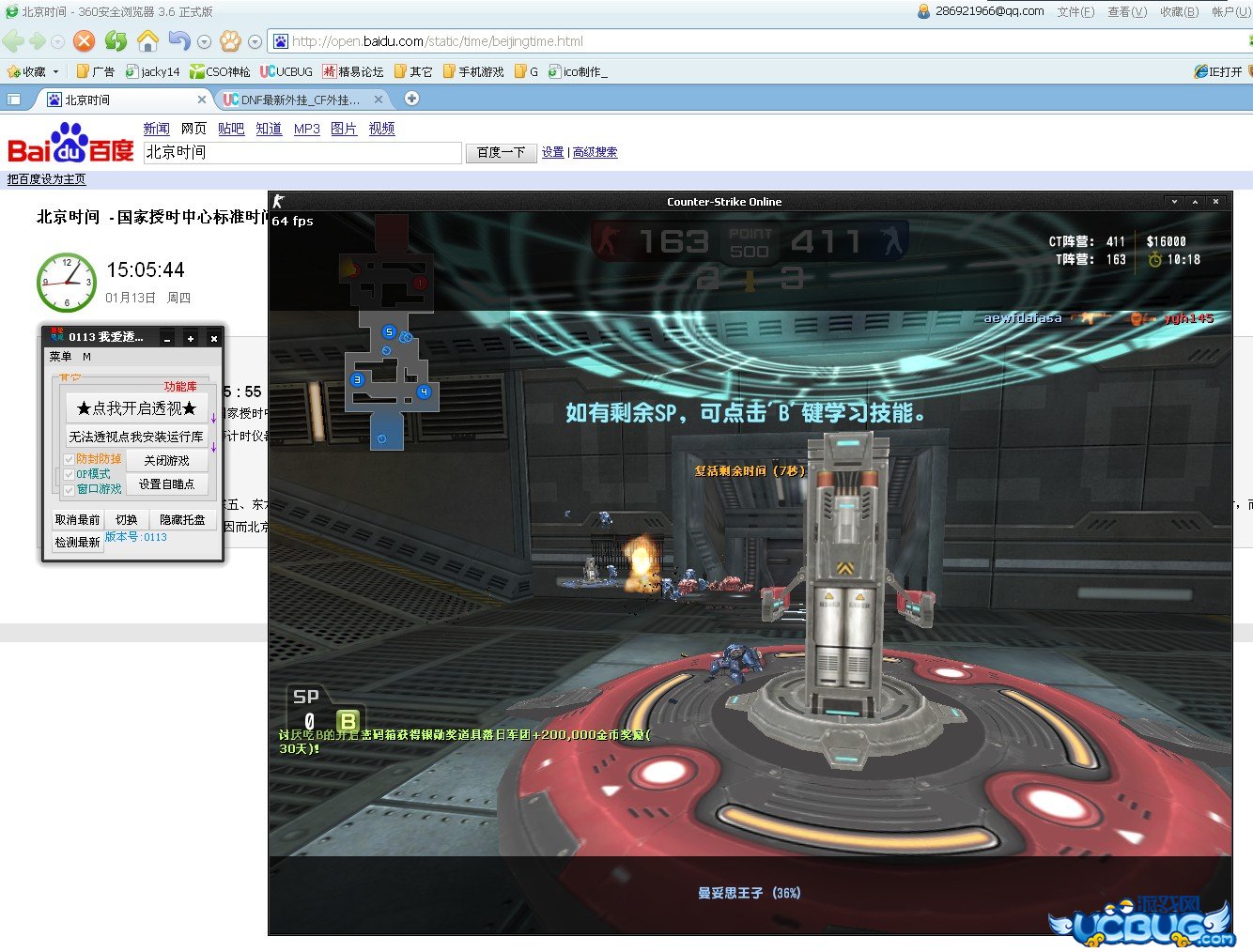Open the 收藏(B) browser menu
Viewport: 1253px width, 952px height.
(1179, 12)
